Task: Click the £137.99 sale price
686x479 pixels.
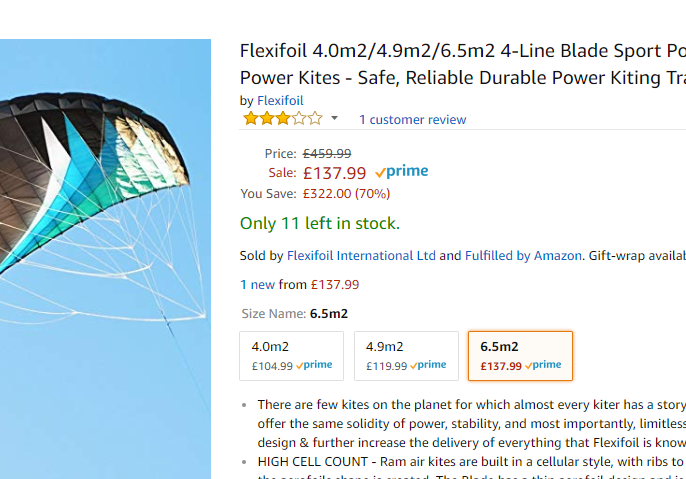Action: tap(334, 173)
